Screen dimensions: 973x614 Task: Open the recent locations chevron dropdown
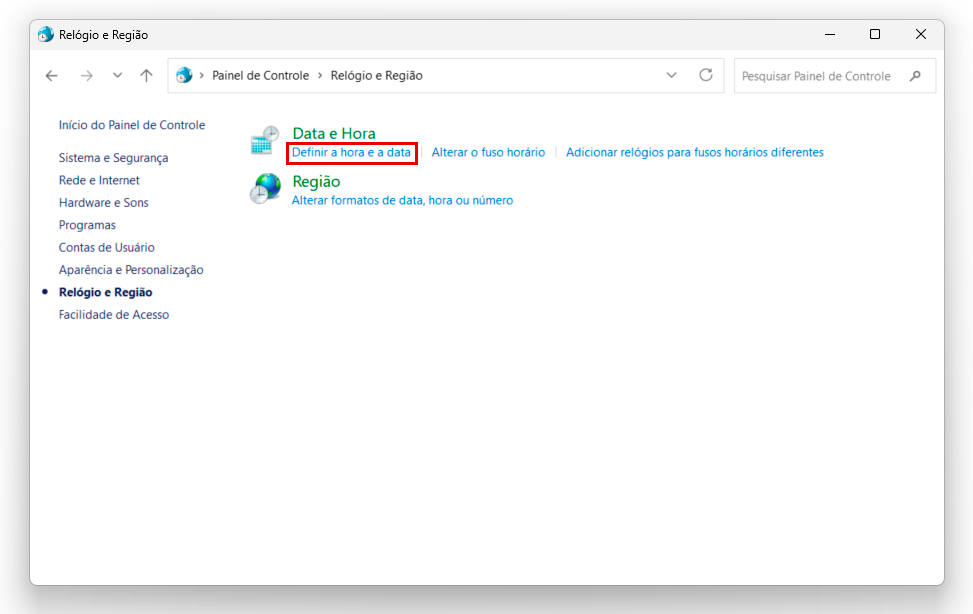(x=117, y=76)
